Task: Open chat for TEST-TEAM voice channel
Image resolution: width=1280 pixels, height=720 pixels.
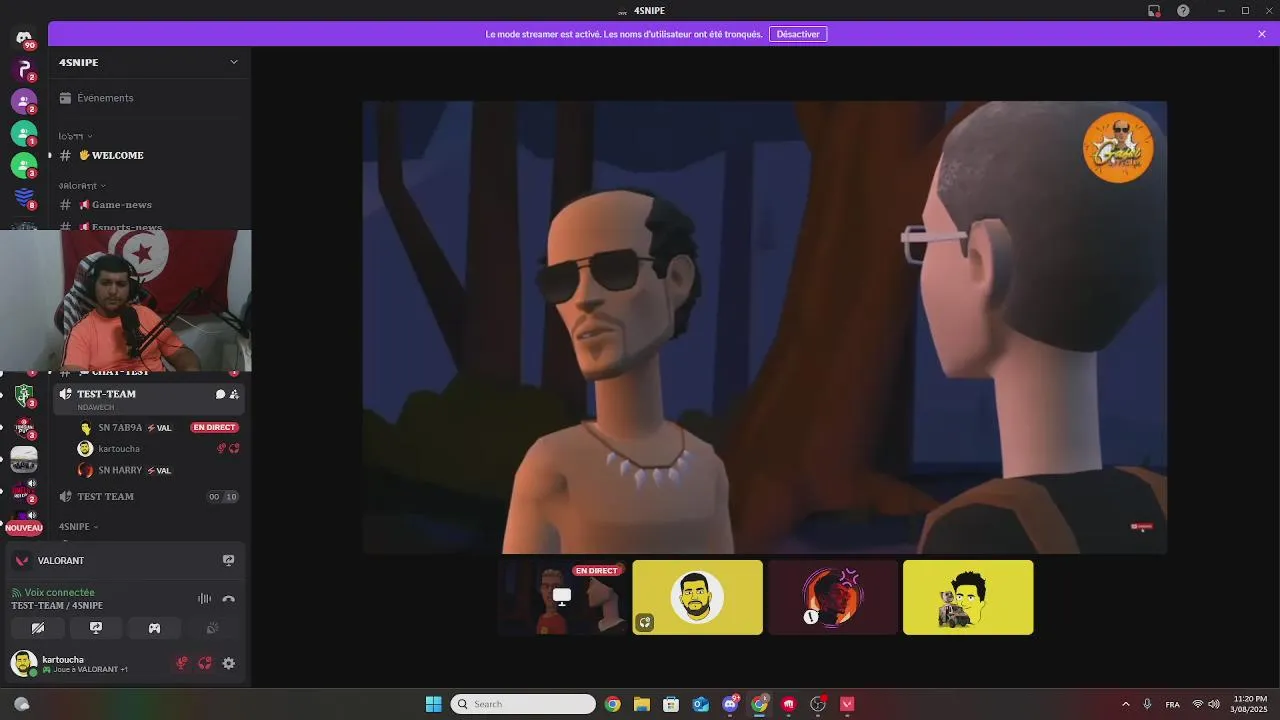Action: coord(220,394)
